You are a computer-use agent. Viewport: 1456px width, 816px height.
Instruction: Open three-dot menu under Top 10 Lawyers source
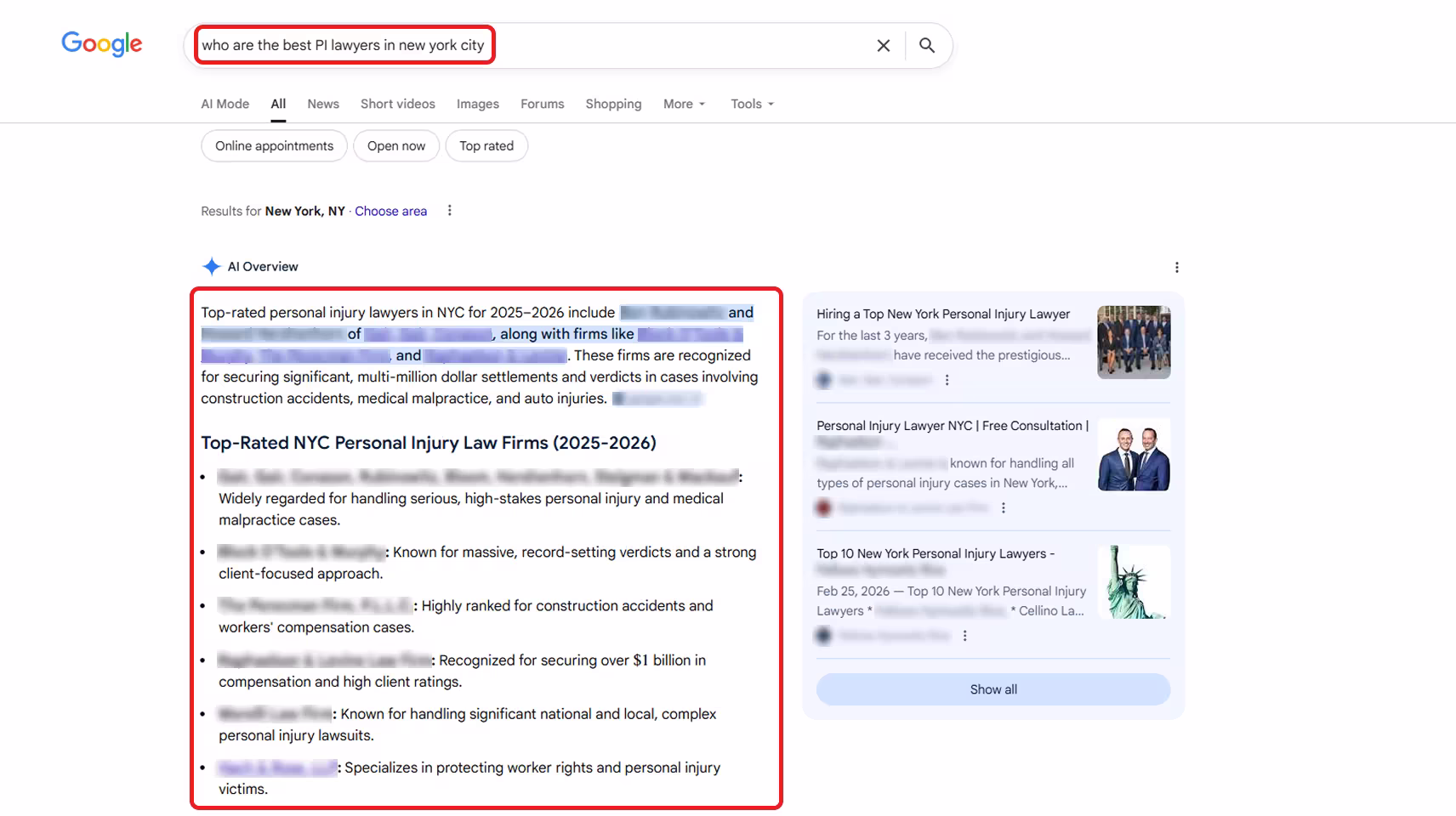click(x=965, y=635)
